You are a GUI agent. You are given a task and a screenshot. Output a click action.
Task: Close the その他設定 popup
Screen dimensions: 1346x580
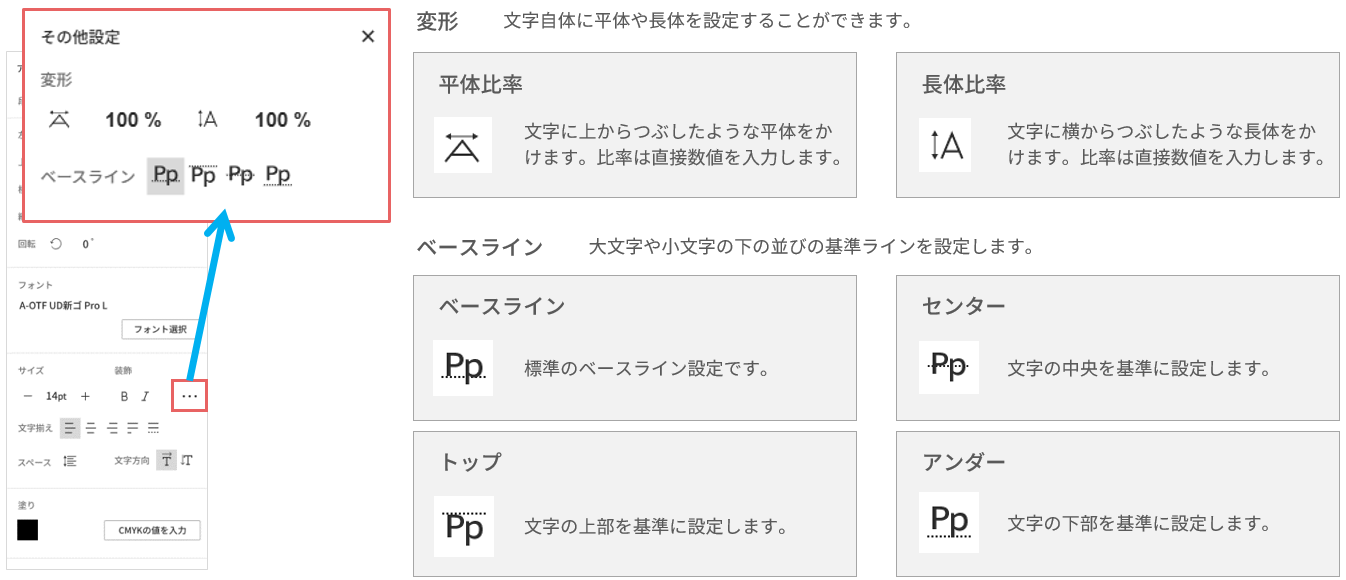pos(368,37)
